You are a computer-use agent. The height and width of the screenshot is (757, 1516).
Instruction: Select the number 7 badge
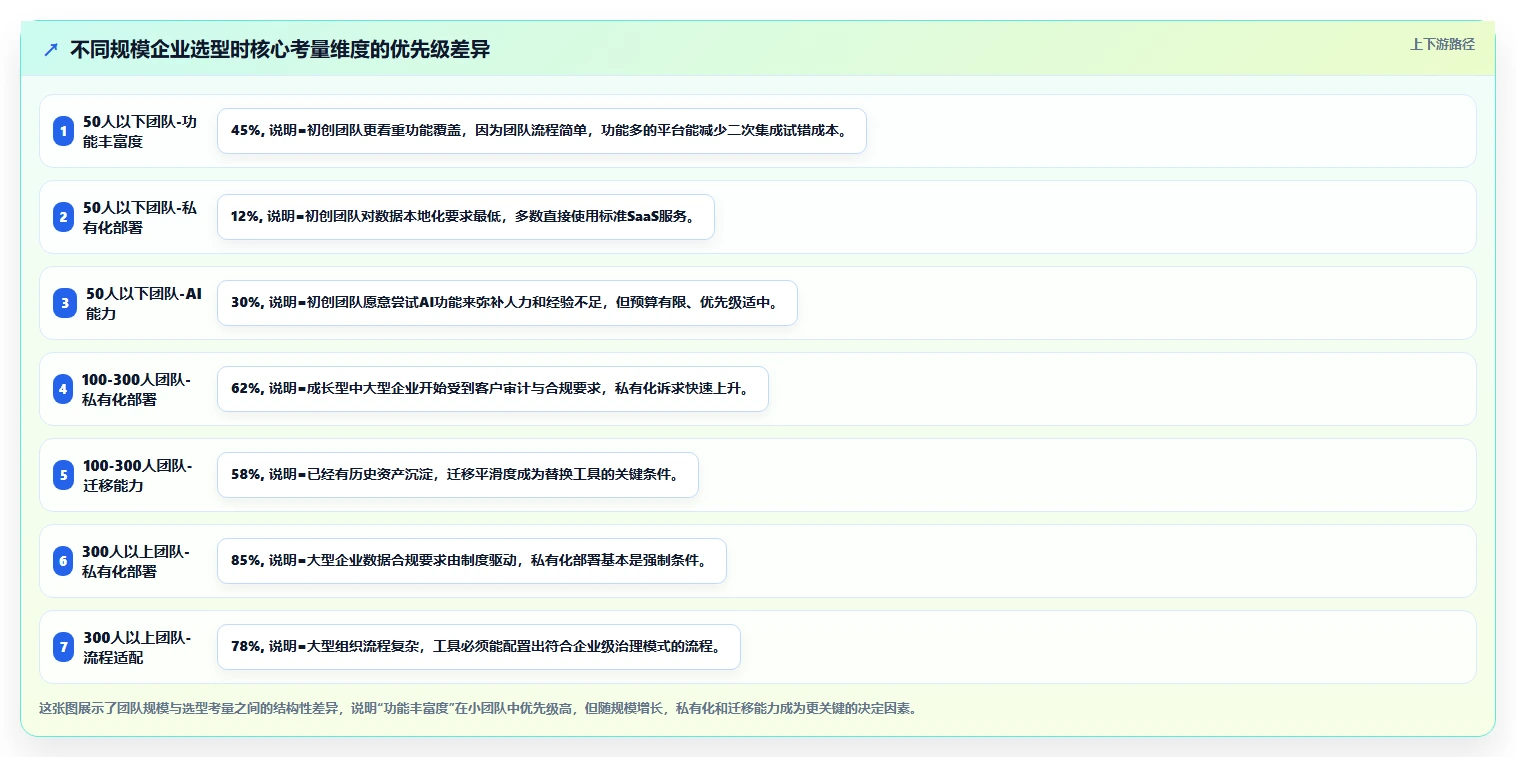click(x=64, y=647)
